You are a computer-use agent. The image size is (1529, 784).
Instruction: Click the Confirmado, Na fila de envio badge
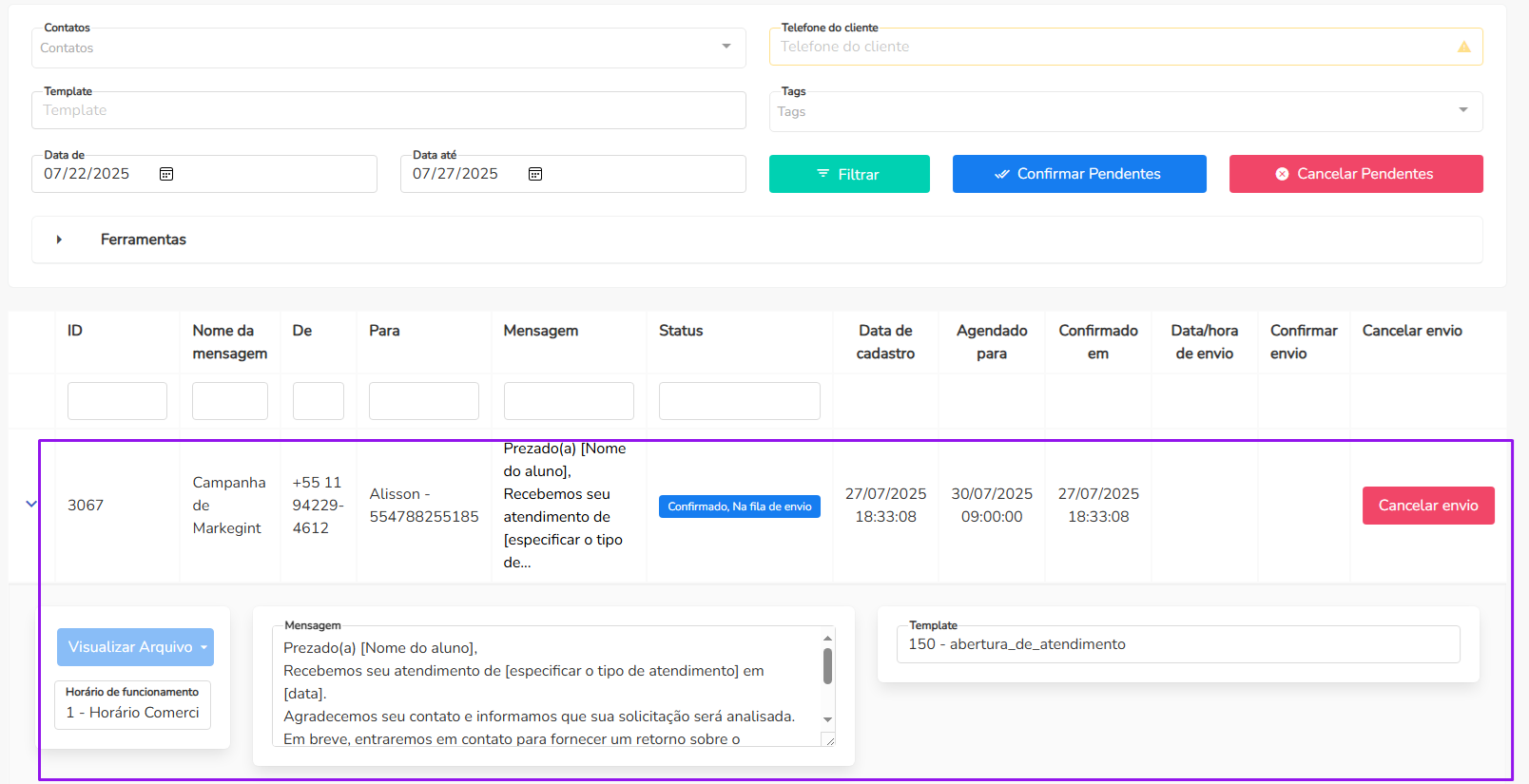[x=739, y=507]
